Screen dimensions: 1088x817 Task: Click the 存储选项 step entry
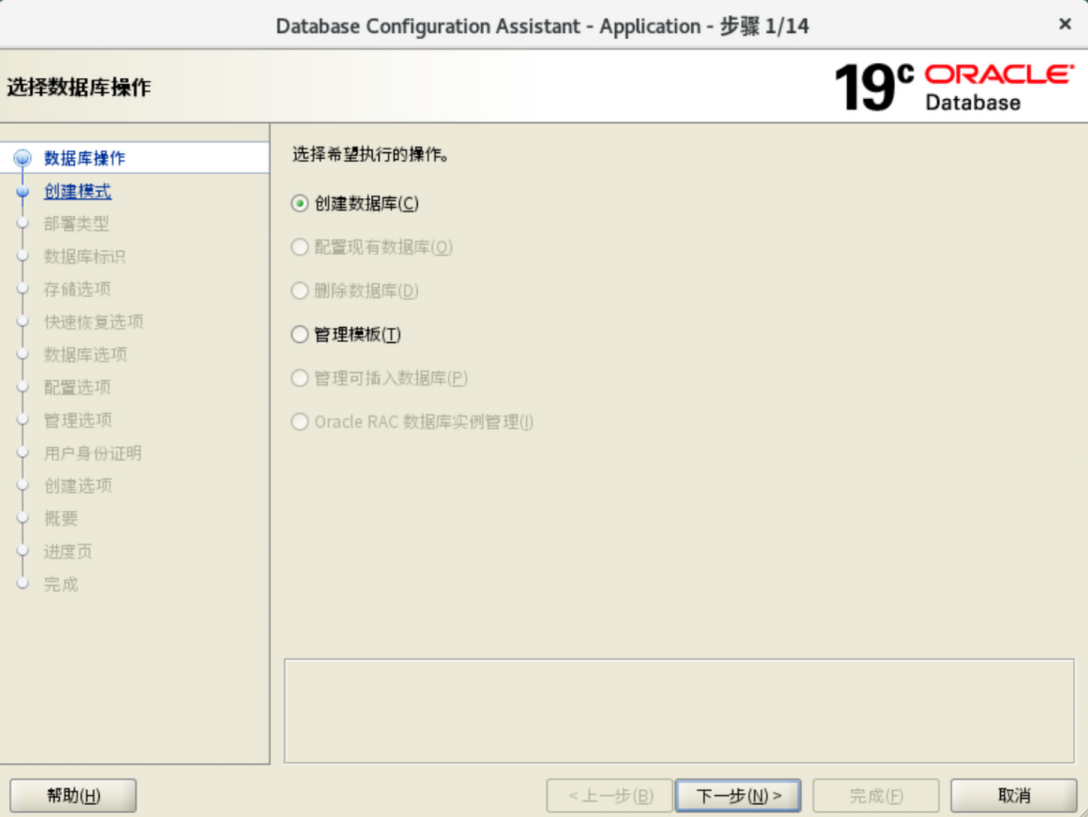click(77, 289)
